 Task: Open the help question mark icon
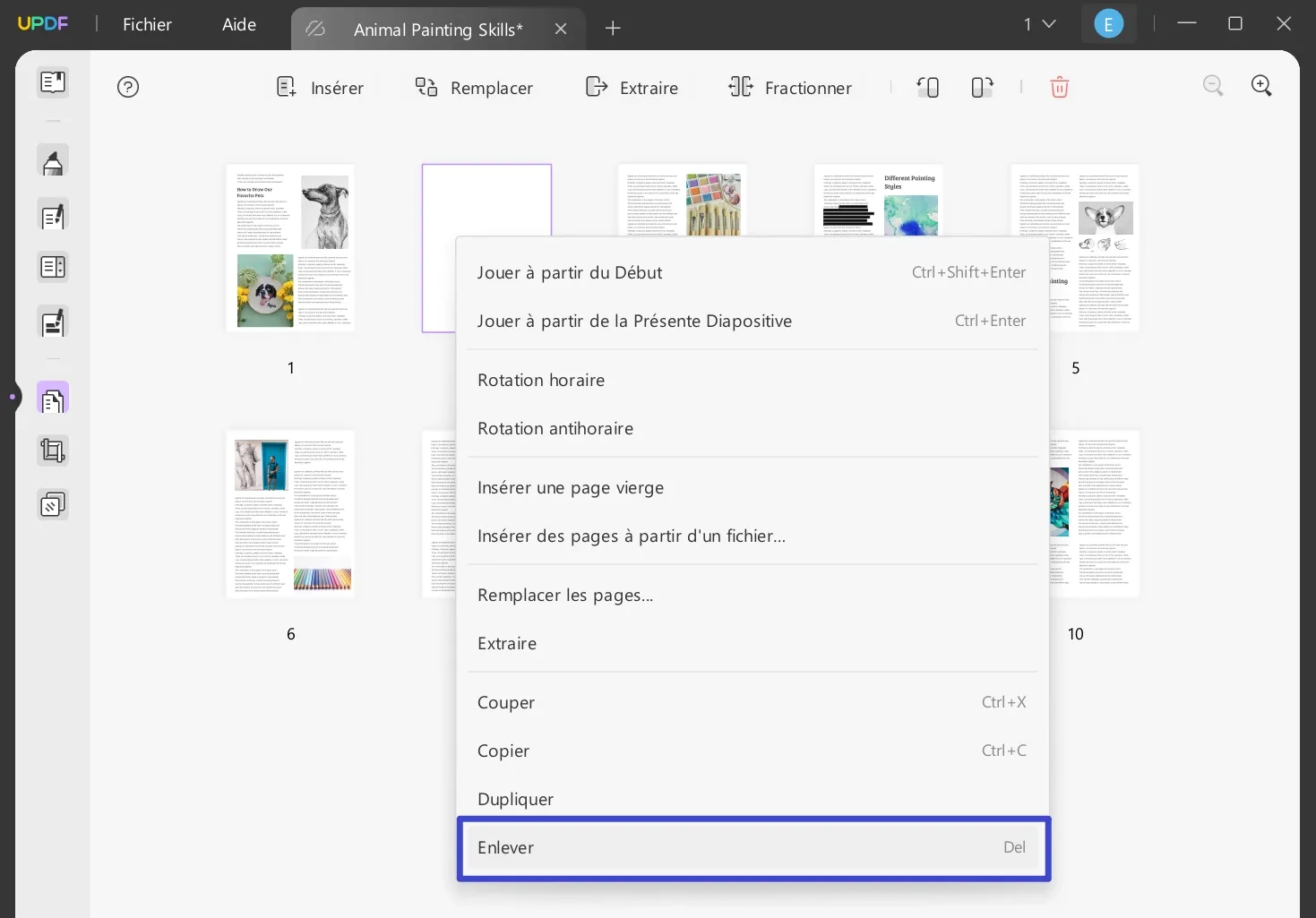pos(127,86)
